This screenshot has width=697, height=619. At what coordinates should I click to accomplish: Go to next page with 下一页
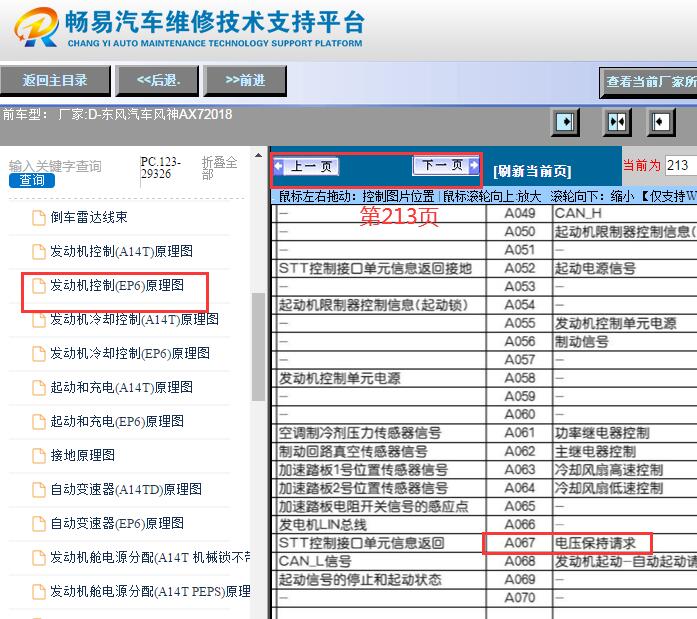[446, 165]
